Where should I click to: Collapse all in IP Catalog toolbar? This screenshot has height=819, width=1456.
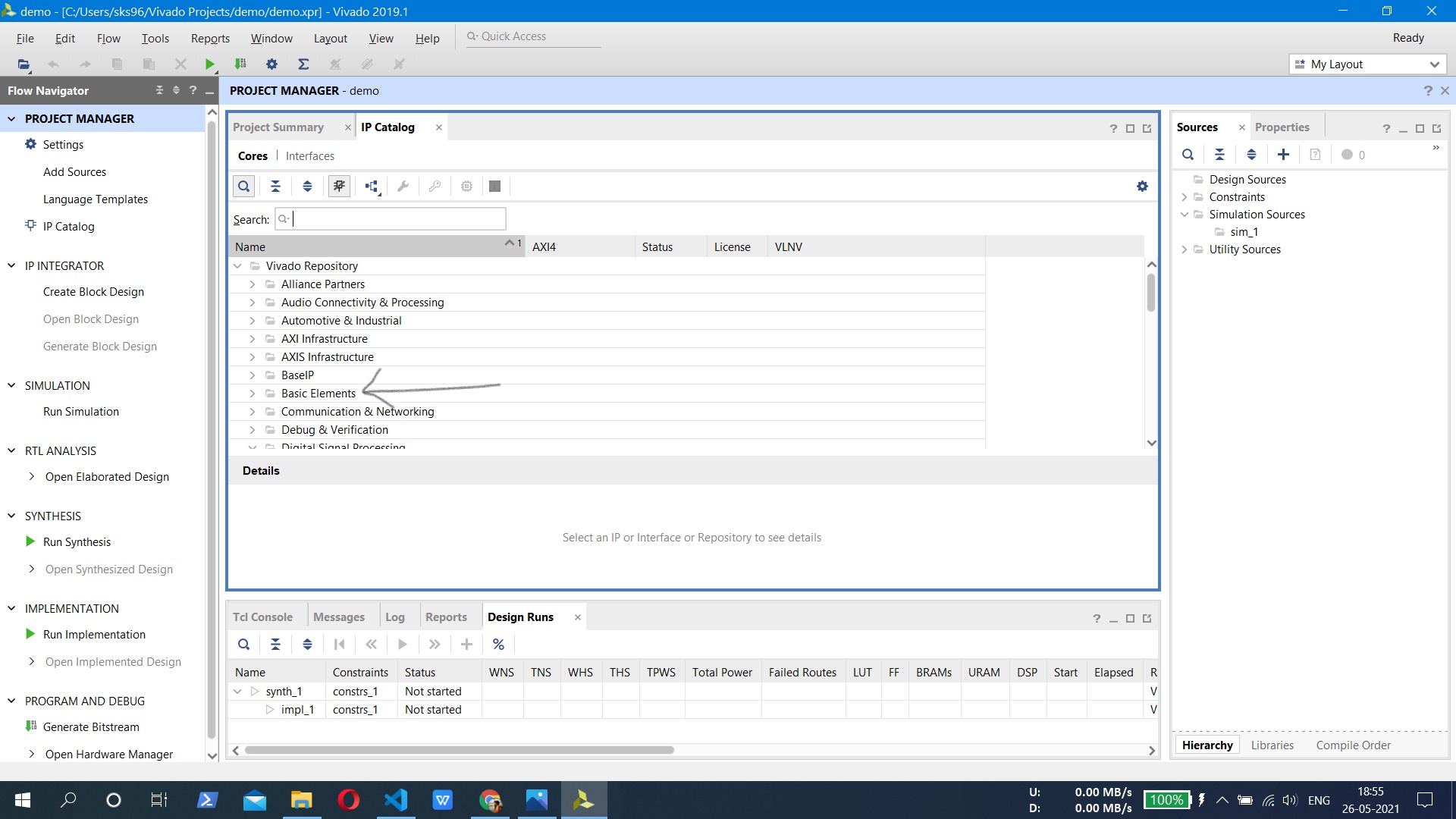click(275, 187)
